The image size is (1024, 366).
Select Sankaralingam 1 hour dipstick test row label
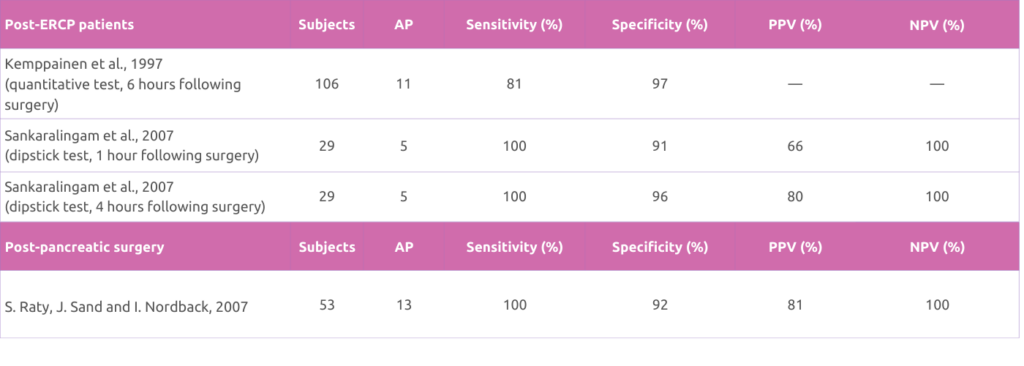[x=145, y=144]
